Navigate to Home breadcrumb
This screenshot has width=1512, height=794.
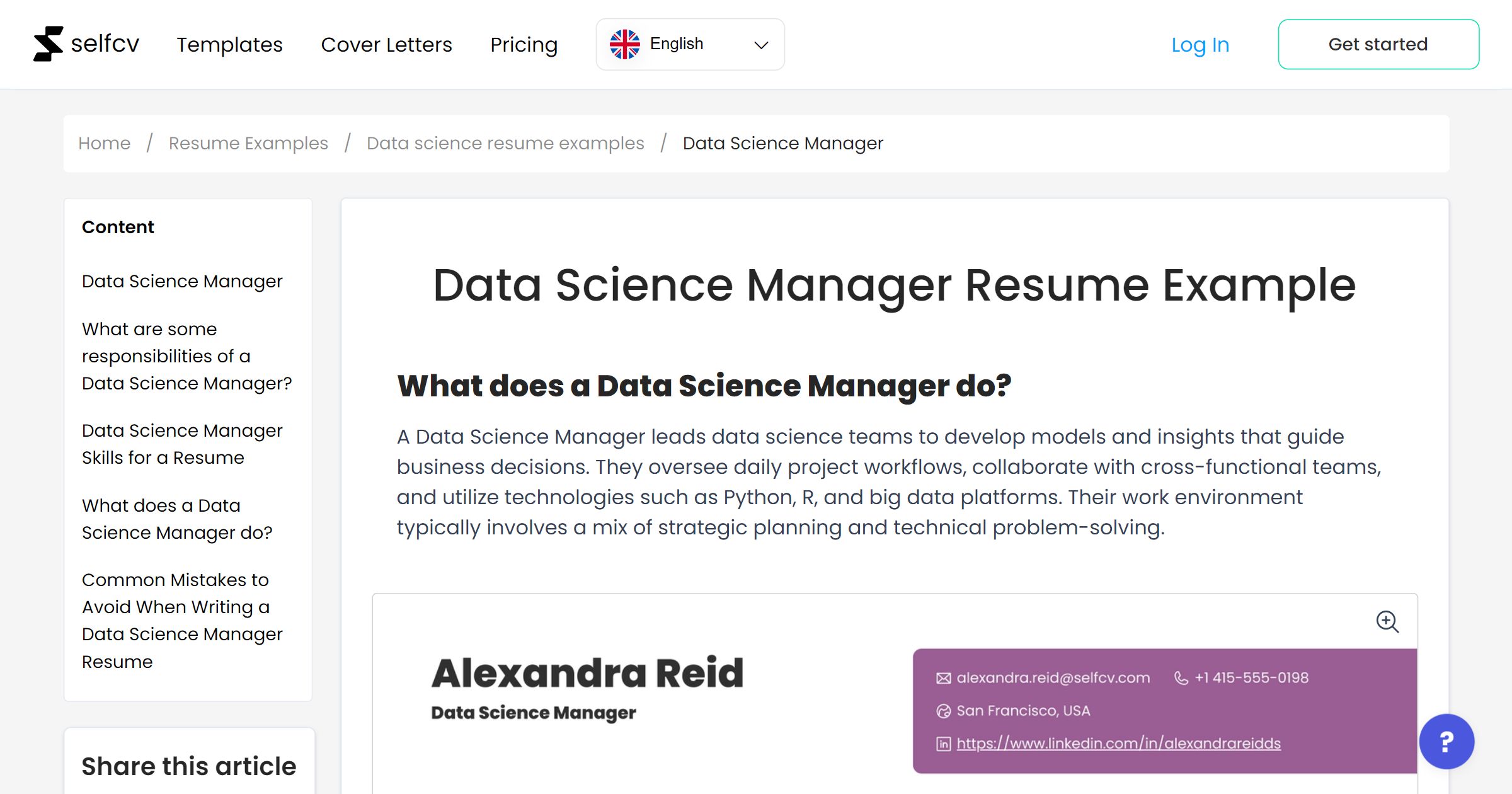pyautogui.click(x=104, y=143)
